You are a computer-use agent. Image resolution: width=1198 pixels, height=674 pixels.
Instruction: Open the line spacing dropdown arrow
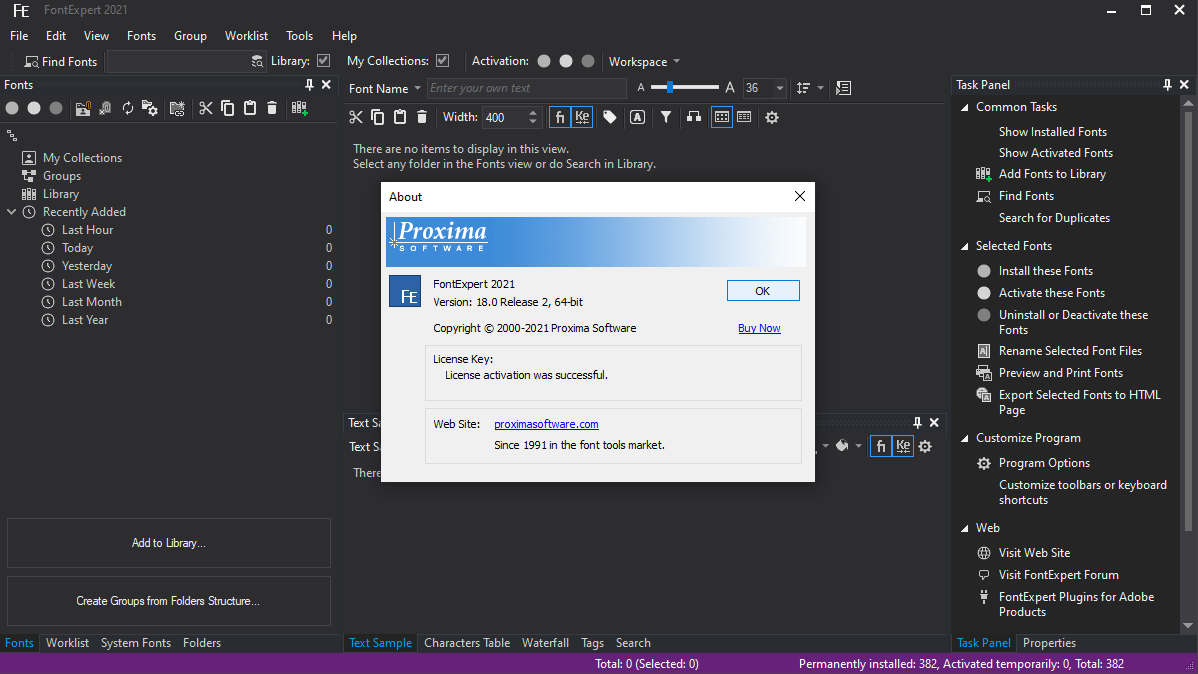(x=821, y=88)
